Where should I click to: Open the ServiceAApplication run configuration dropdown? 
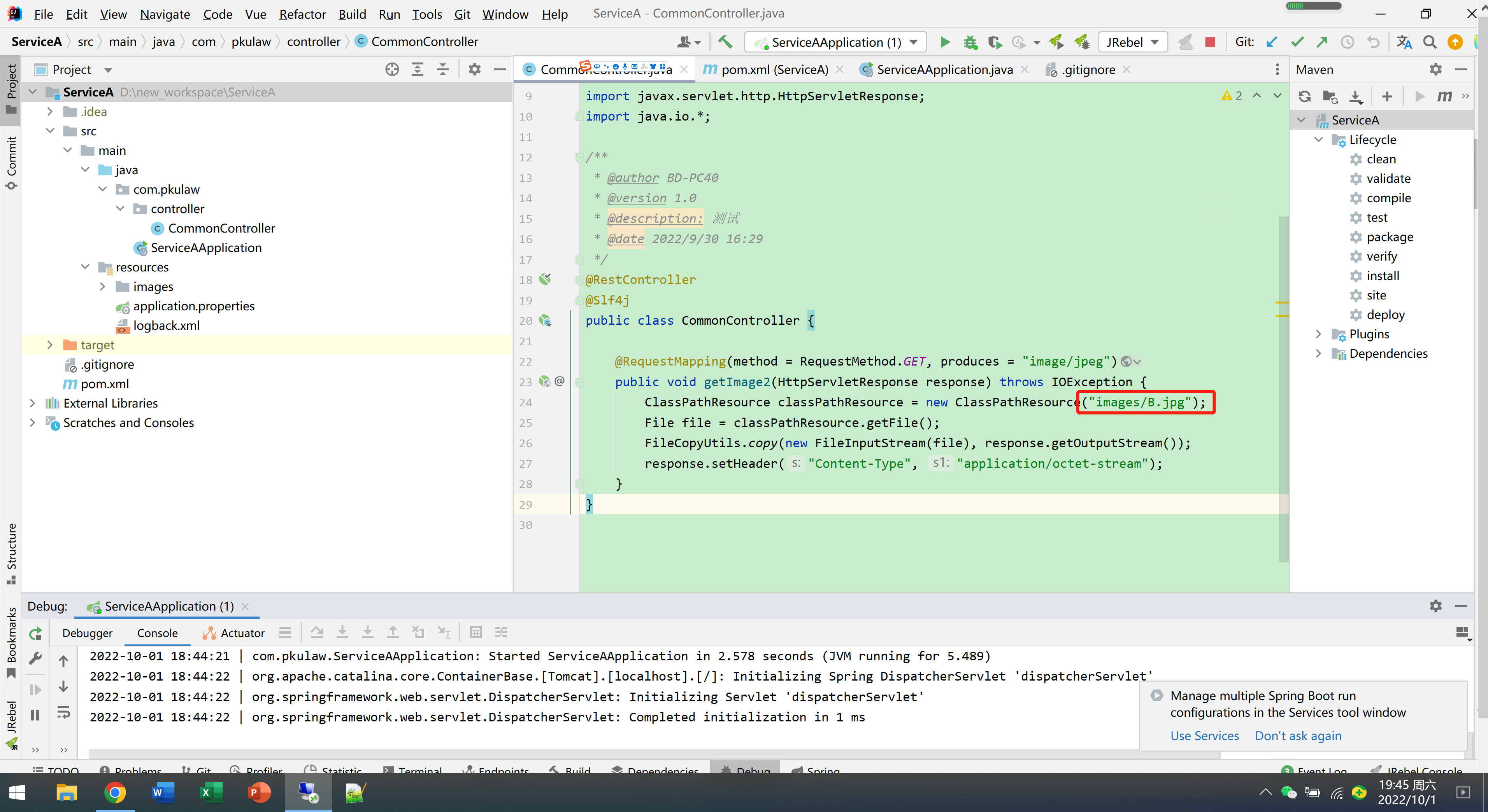[x=835, y=42]
